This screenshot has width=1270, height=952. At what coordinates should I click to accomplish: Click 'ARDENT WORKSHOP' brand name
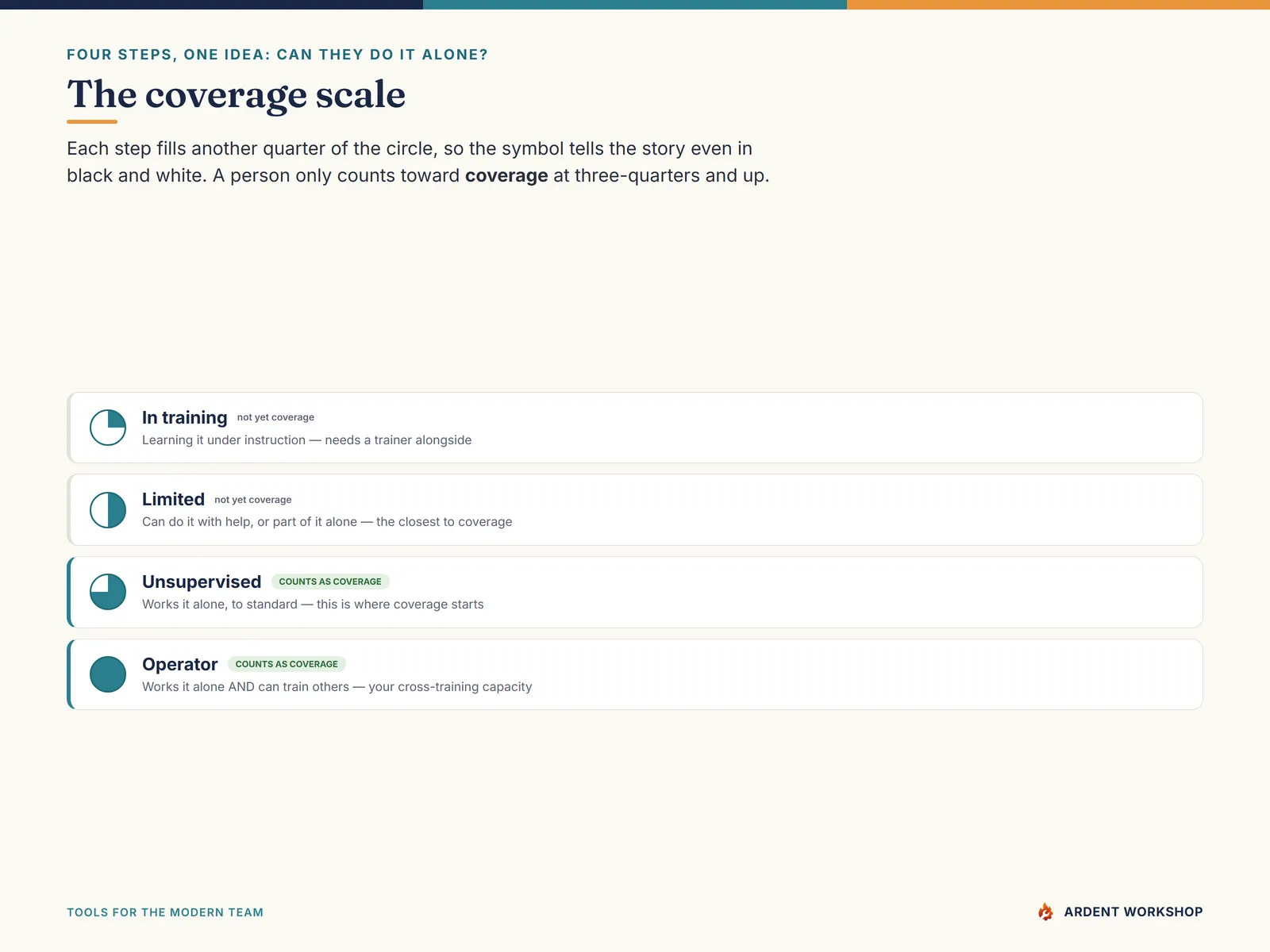[x=1133, y=912]
